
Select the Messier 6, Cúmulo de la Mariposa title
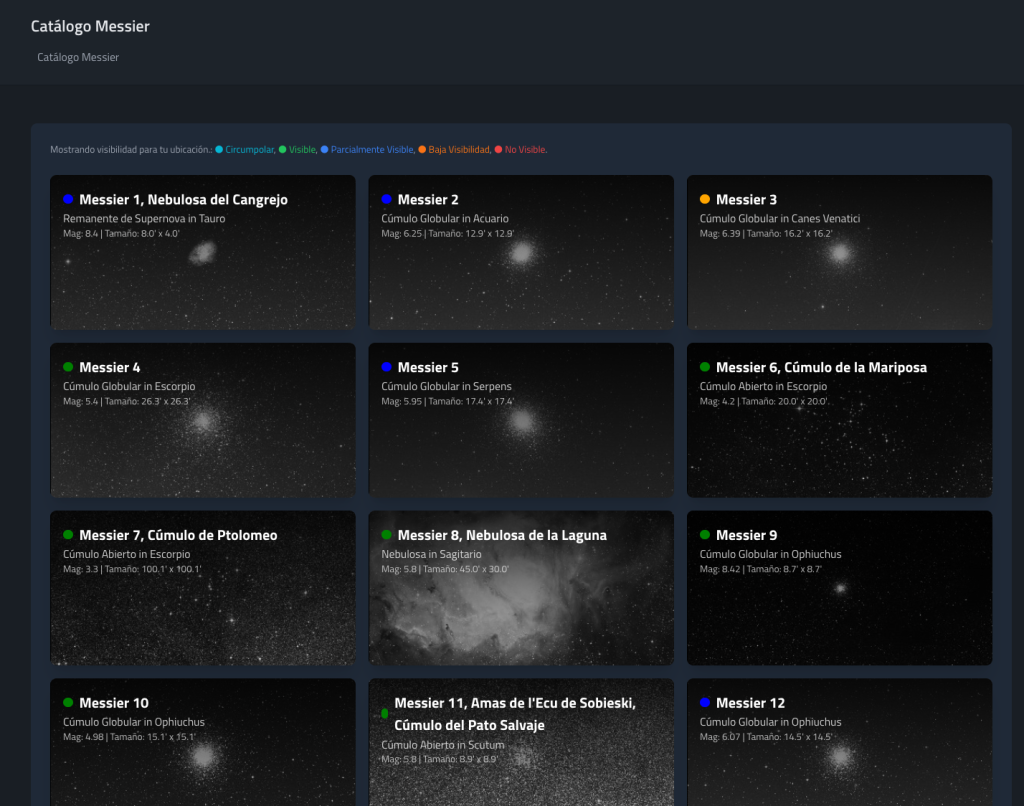pos(822,368)
